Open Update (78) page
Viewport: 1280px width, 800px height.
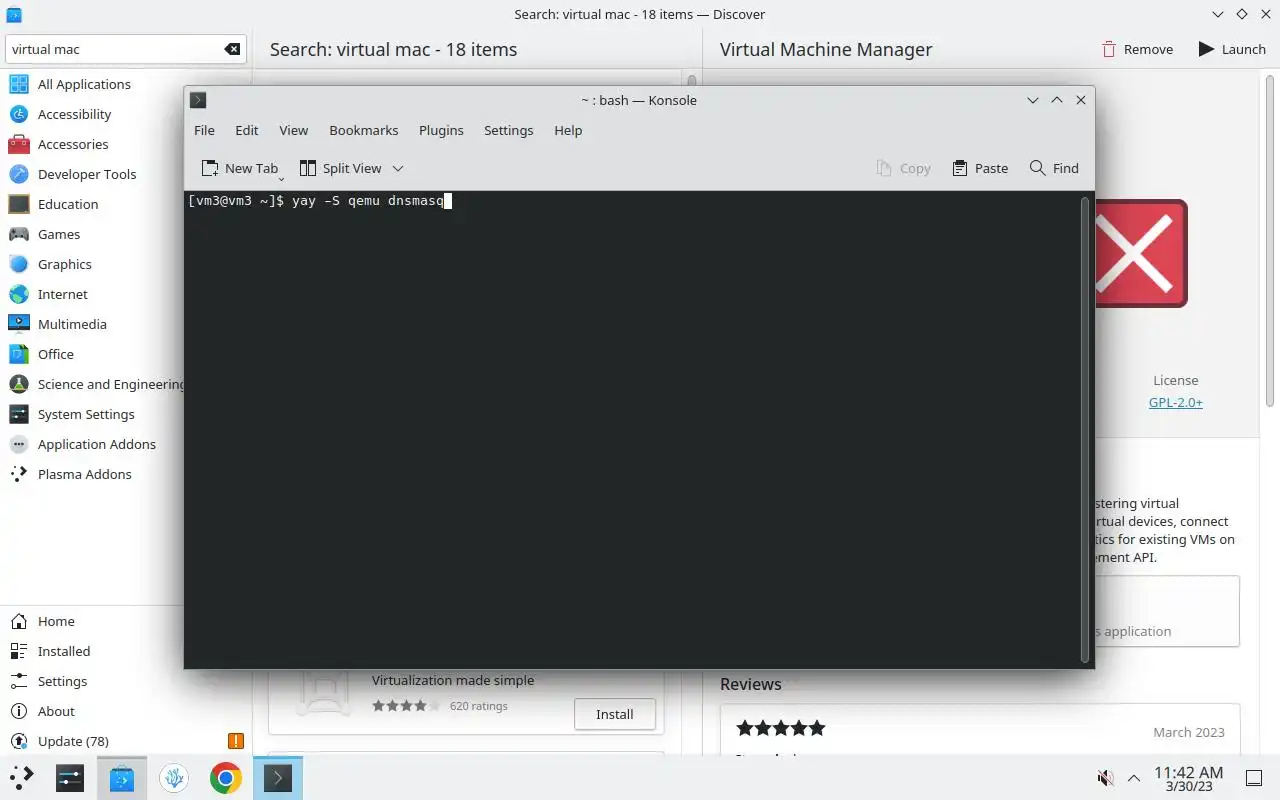(126, 741)
